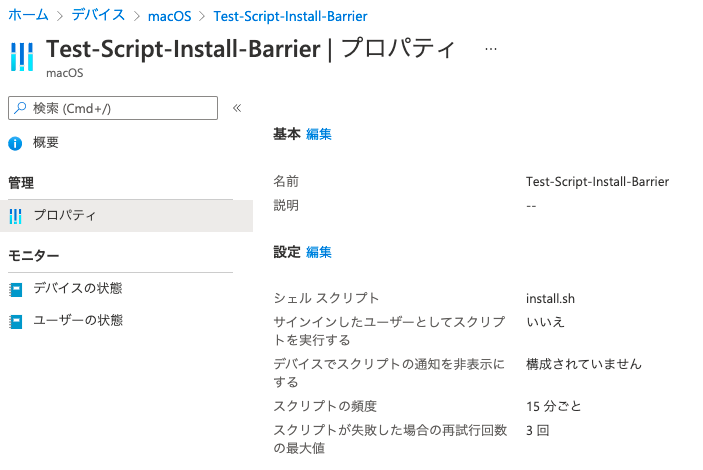703x470 pixels.
Task: Go to デバイス breadcrumb link
Action: [98, 15]
